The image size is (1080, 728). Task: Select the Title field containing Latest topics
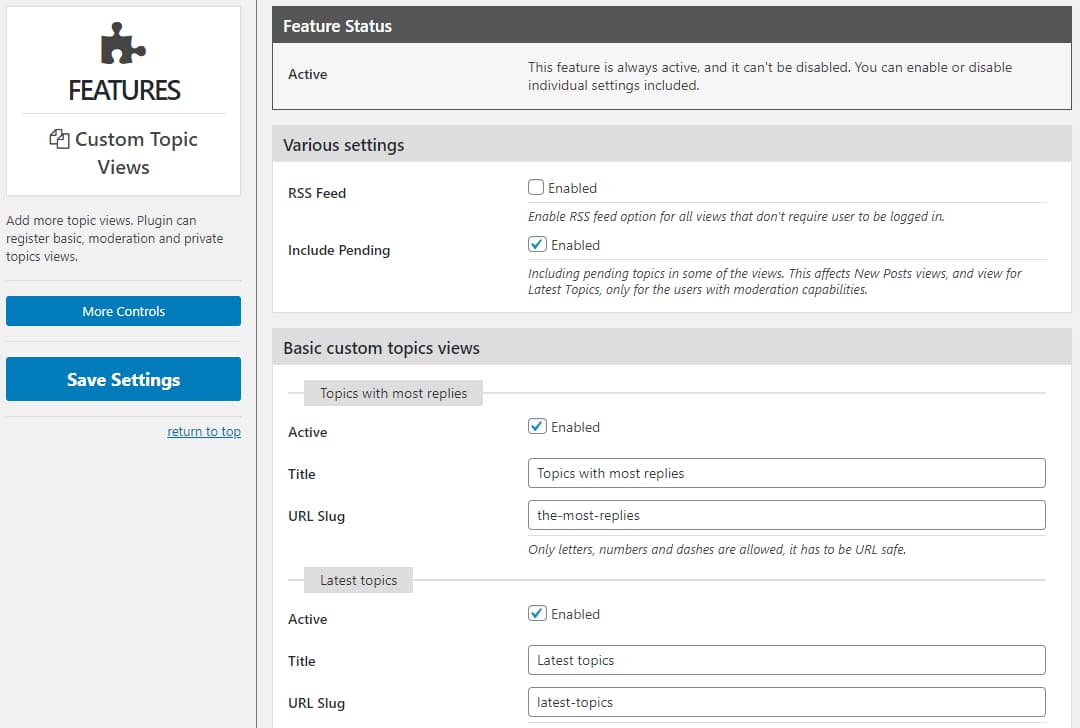pyautogui.click(x=787, y=660)
